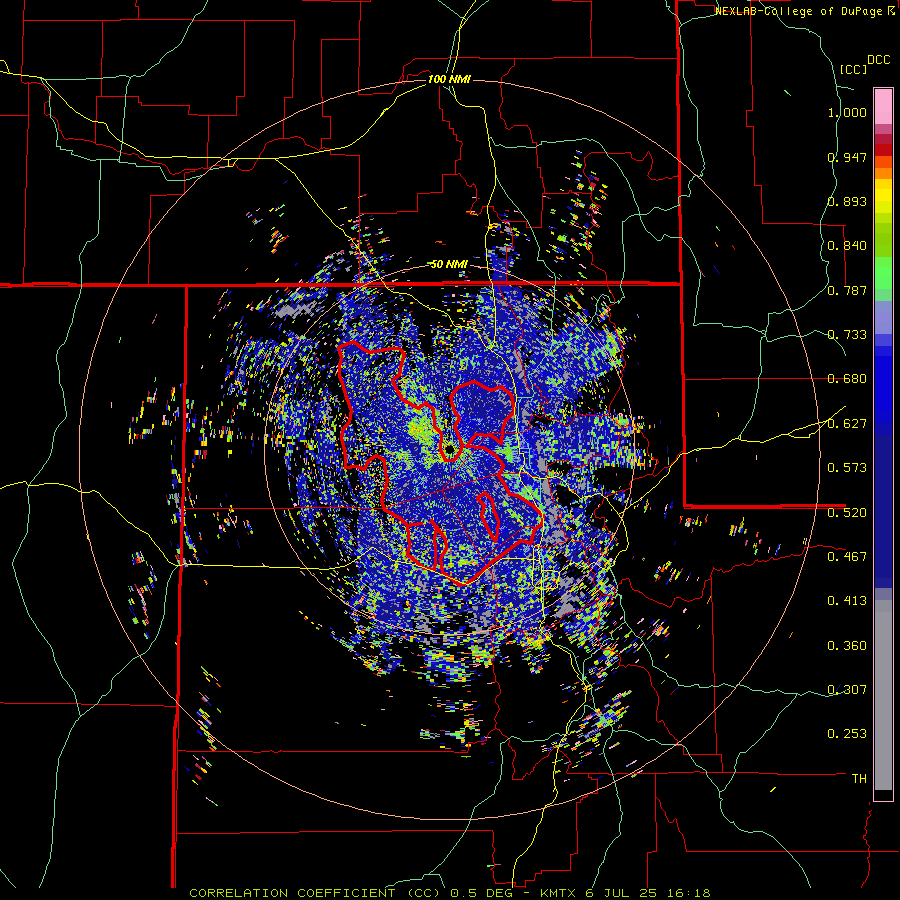Click the 16:18 time stamp
Viewport: 900px width, 900px height.
click(689, 893)
